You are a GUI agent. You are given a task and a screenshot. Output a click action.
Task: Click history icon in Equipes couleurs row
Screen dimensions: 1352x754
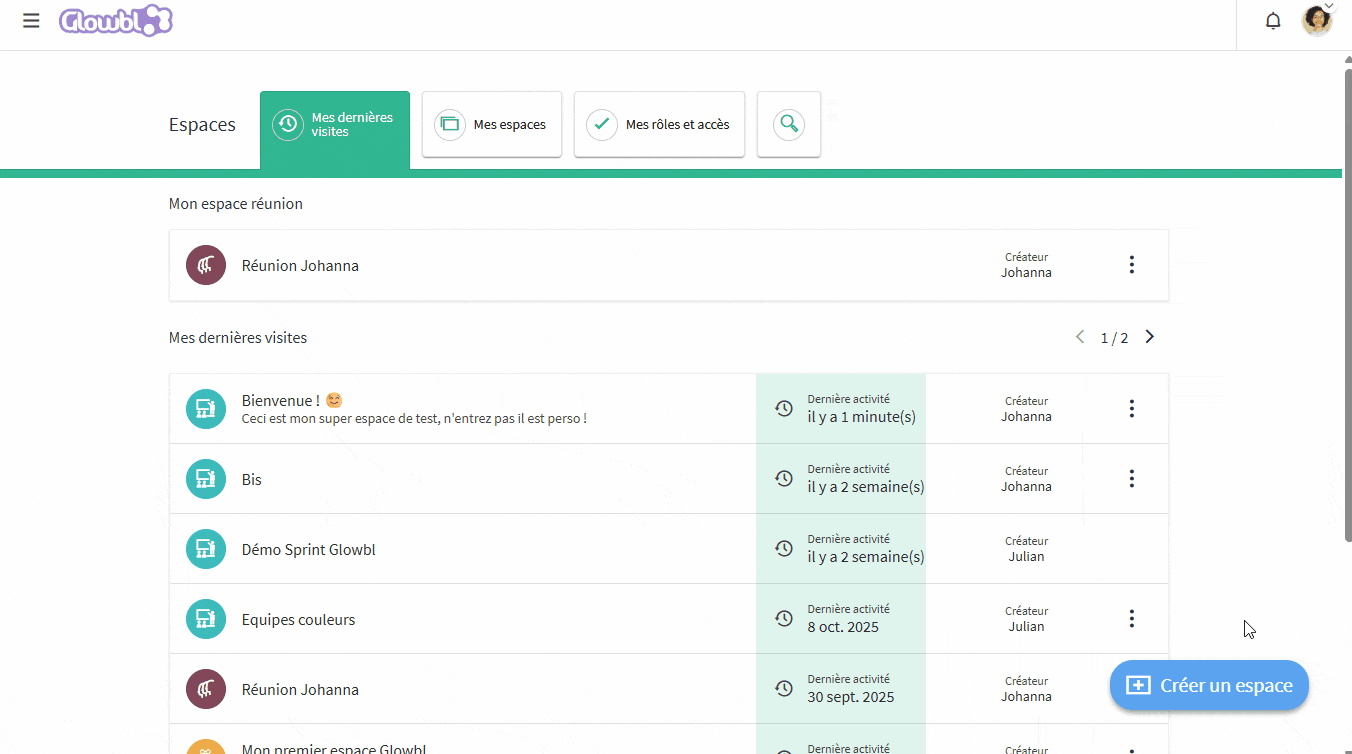coord(784,618)
